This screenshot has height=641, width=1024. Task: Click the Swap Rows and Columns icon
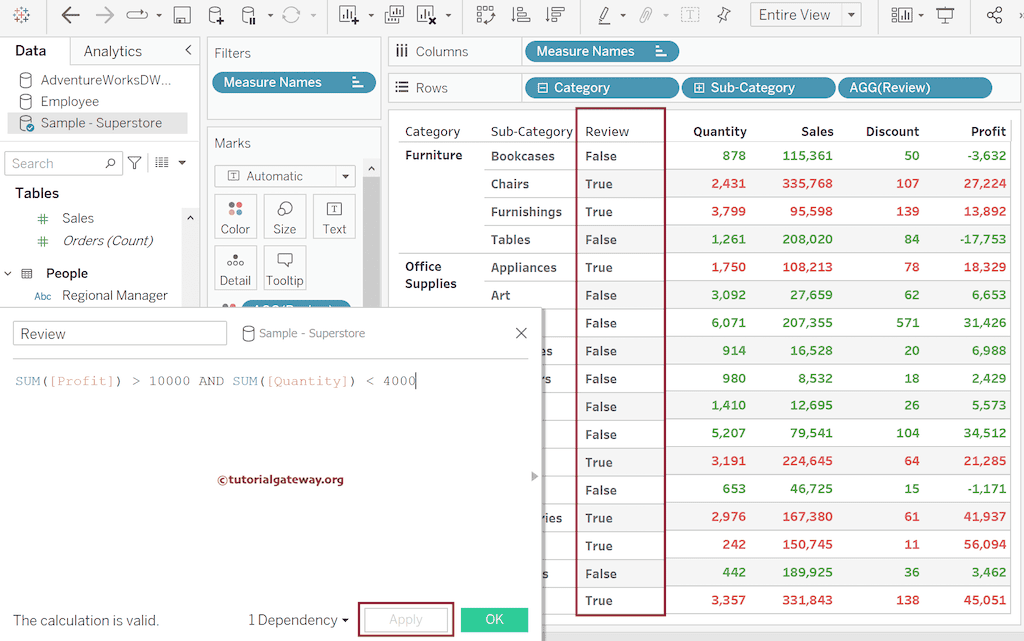point(485,15)
